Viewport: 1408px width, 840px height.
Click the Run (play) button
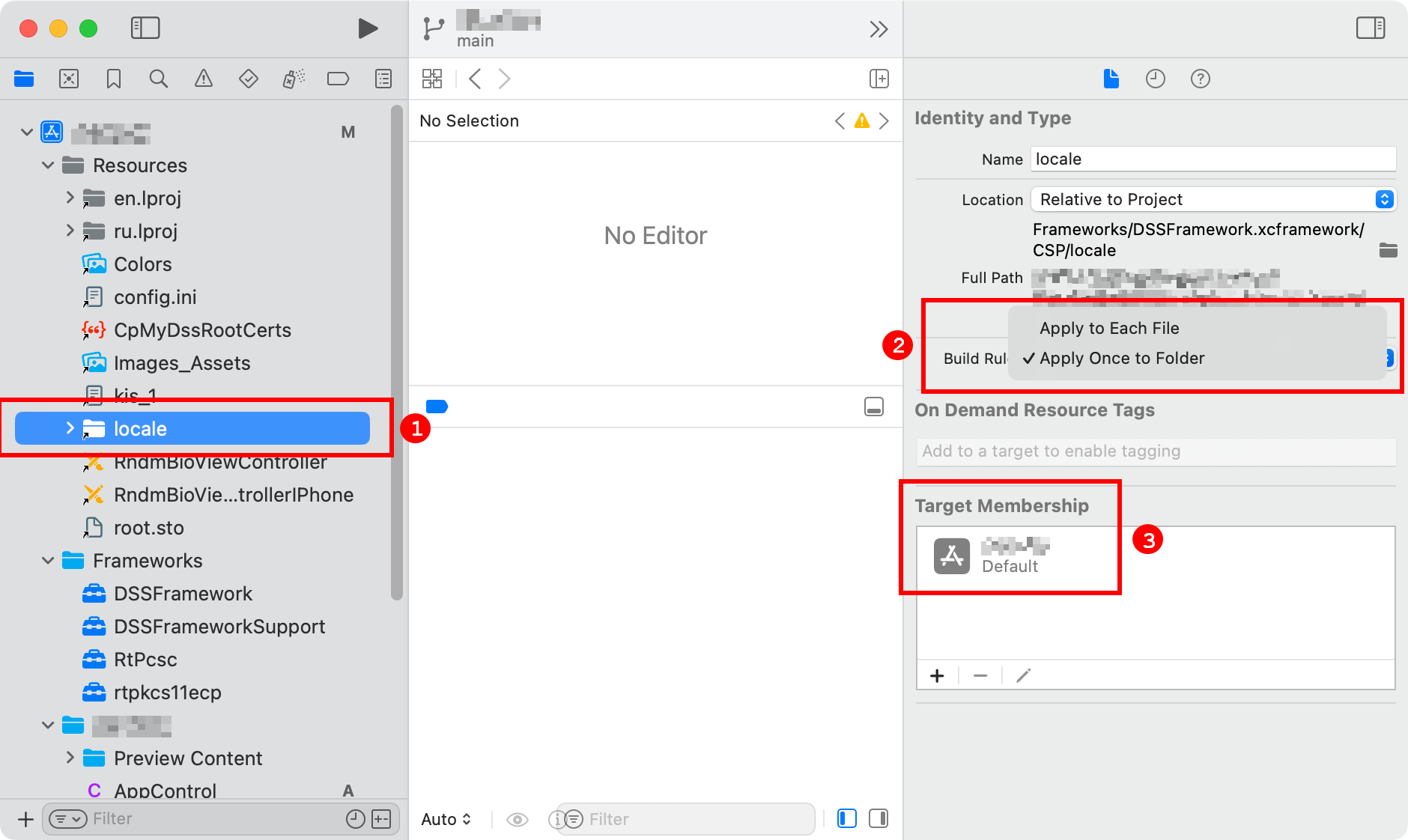pos(367,28)
